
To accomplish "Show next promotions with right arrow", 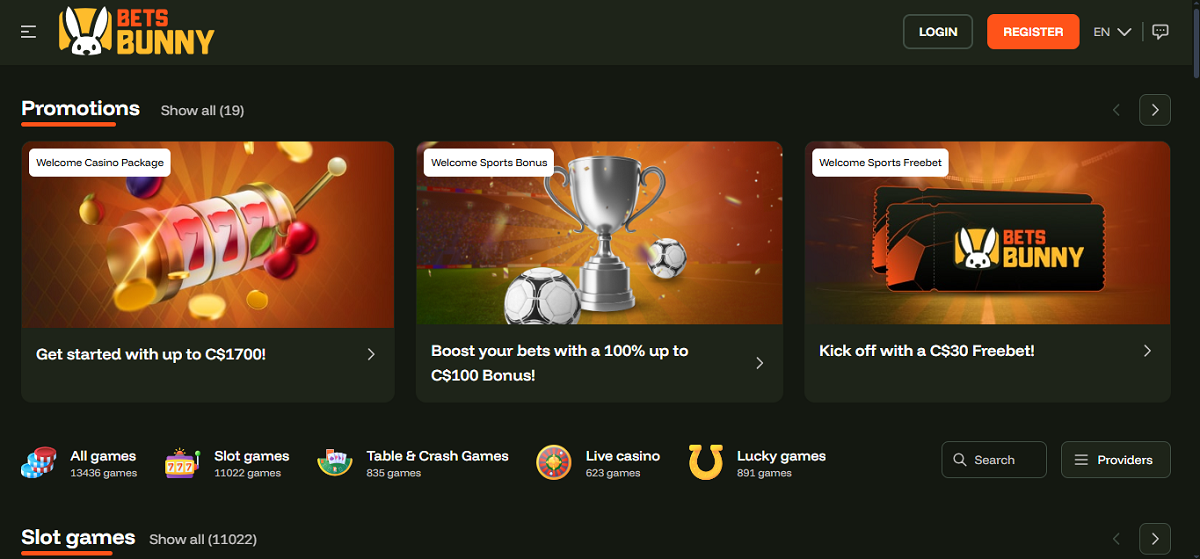I will tap(1155, 110).
